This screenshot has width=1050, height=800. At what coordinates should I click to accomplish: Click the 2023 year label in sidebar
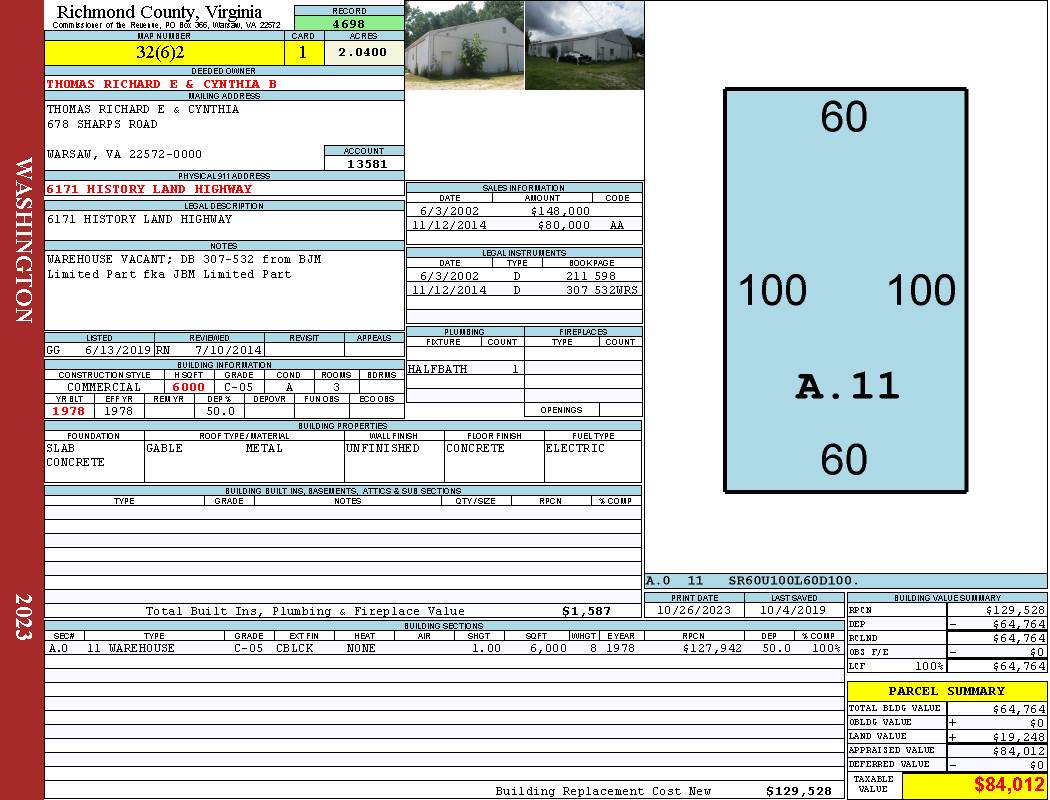(23, 617)
